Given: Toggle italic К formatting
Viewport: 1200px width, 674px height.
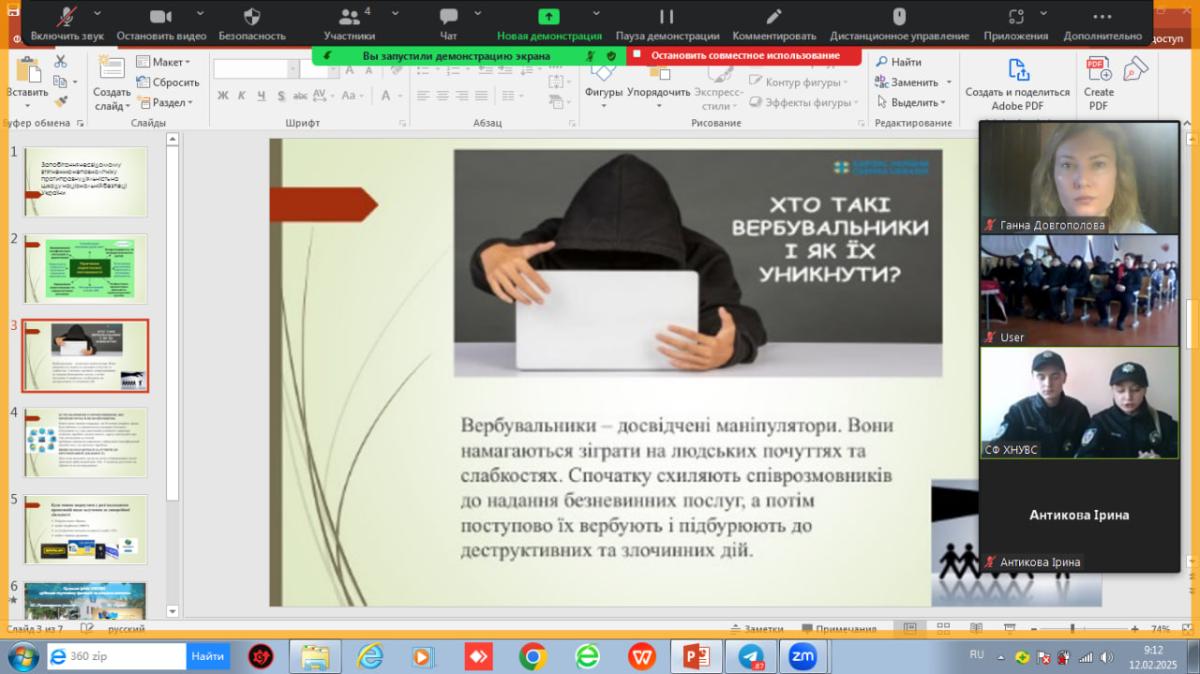Looking at the screenshot, I should click(242, 96).
